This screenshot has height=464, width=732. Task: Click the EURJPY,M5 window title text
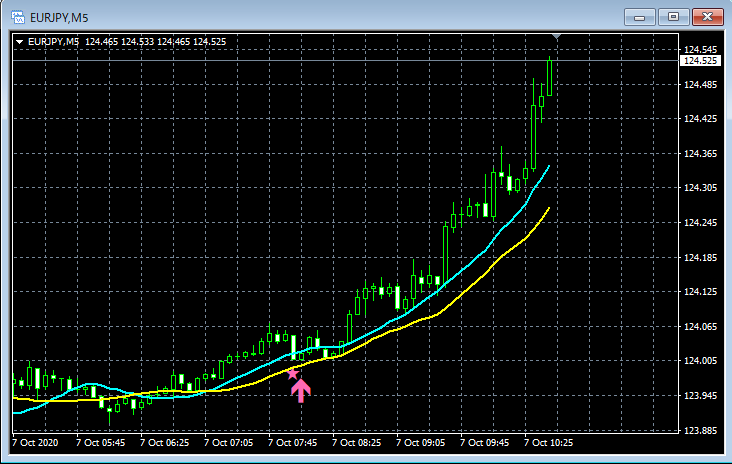pos(59,18)
